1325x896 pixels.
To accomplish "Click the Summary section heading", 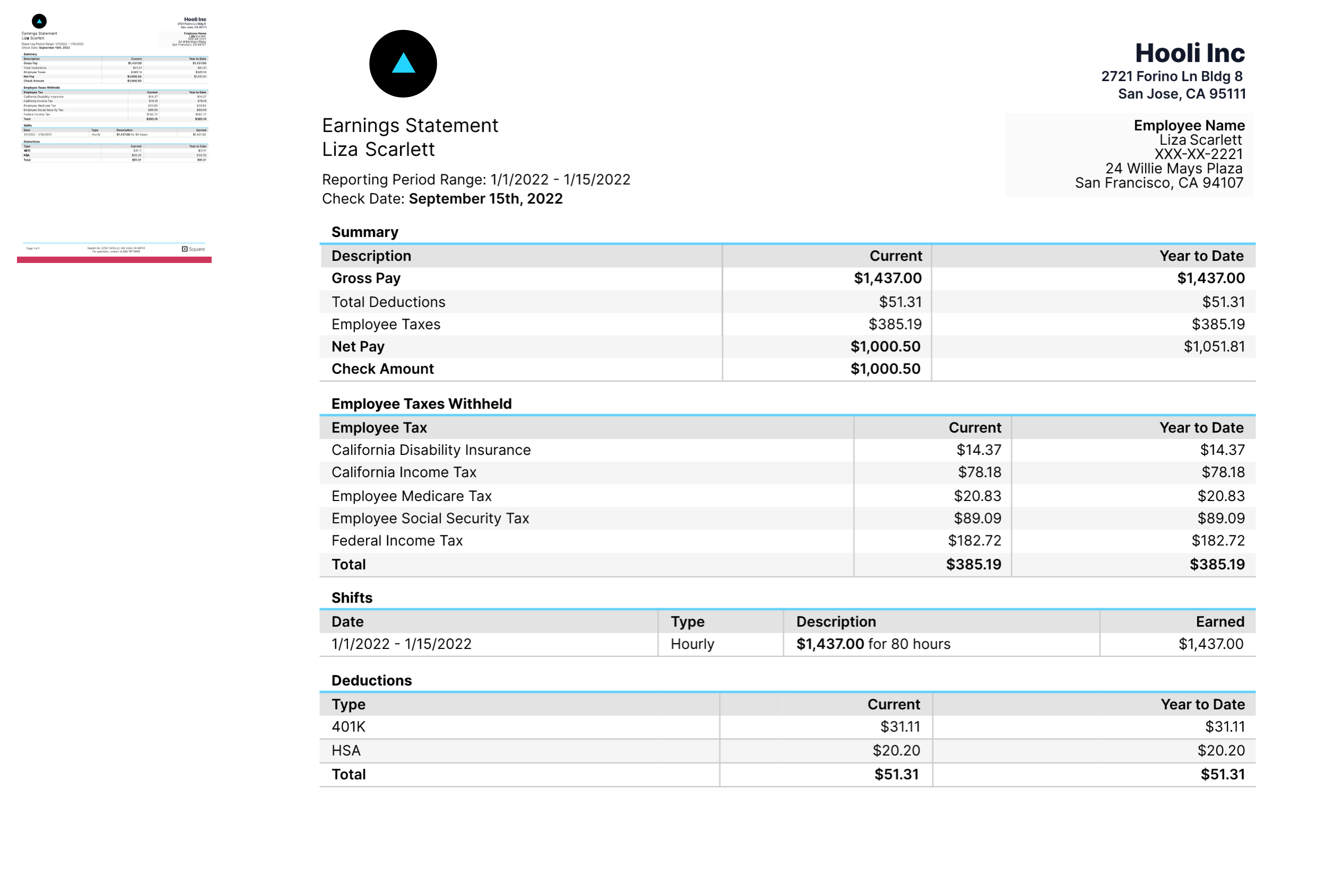I will click(365, 232).
